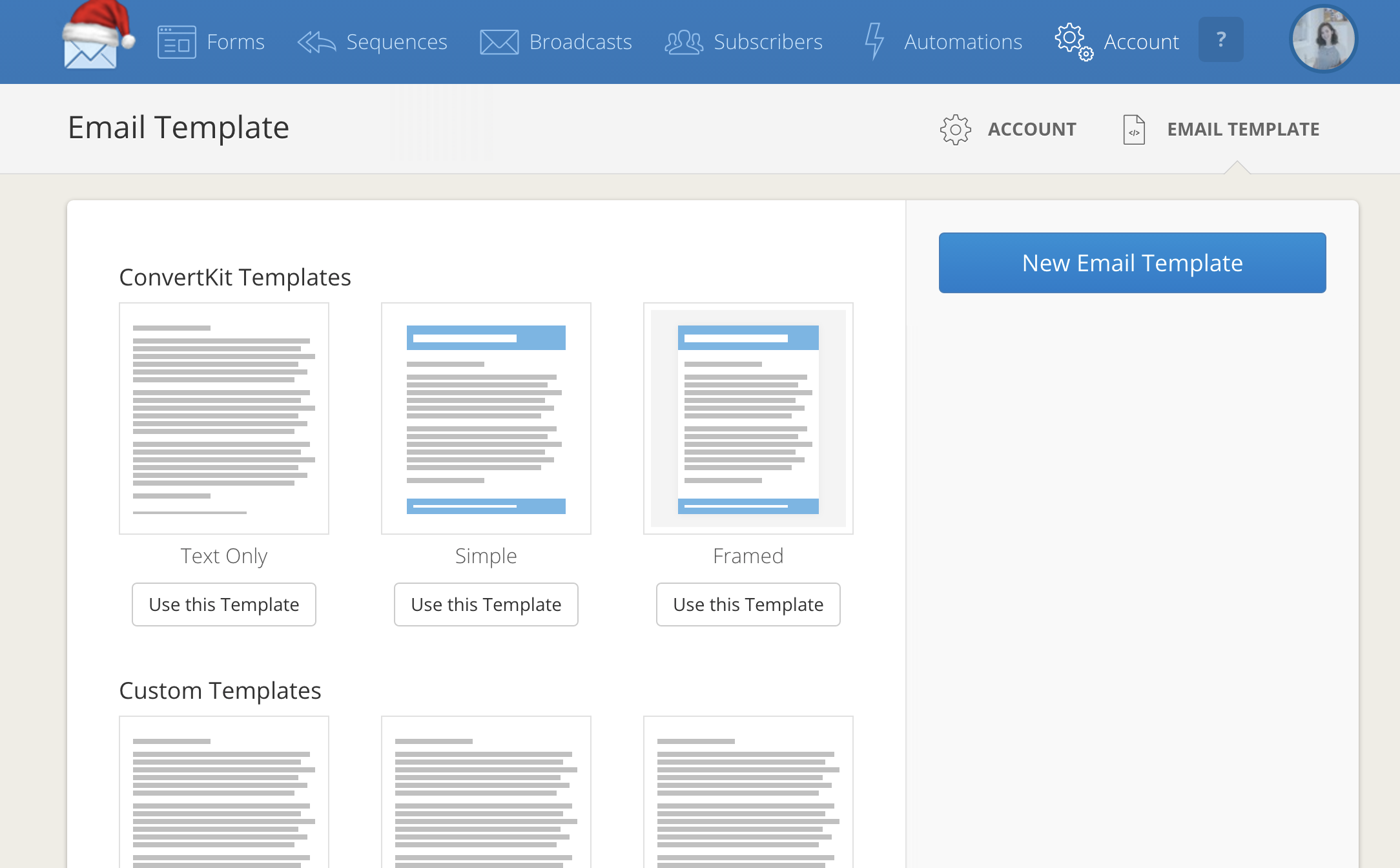Open Subscribers via the people icon
The width and height of the screenshot is (1400, 868).
pos(683,41)
